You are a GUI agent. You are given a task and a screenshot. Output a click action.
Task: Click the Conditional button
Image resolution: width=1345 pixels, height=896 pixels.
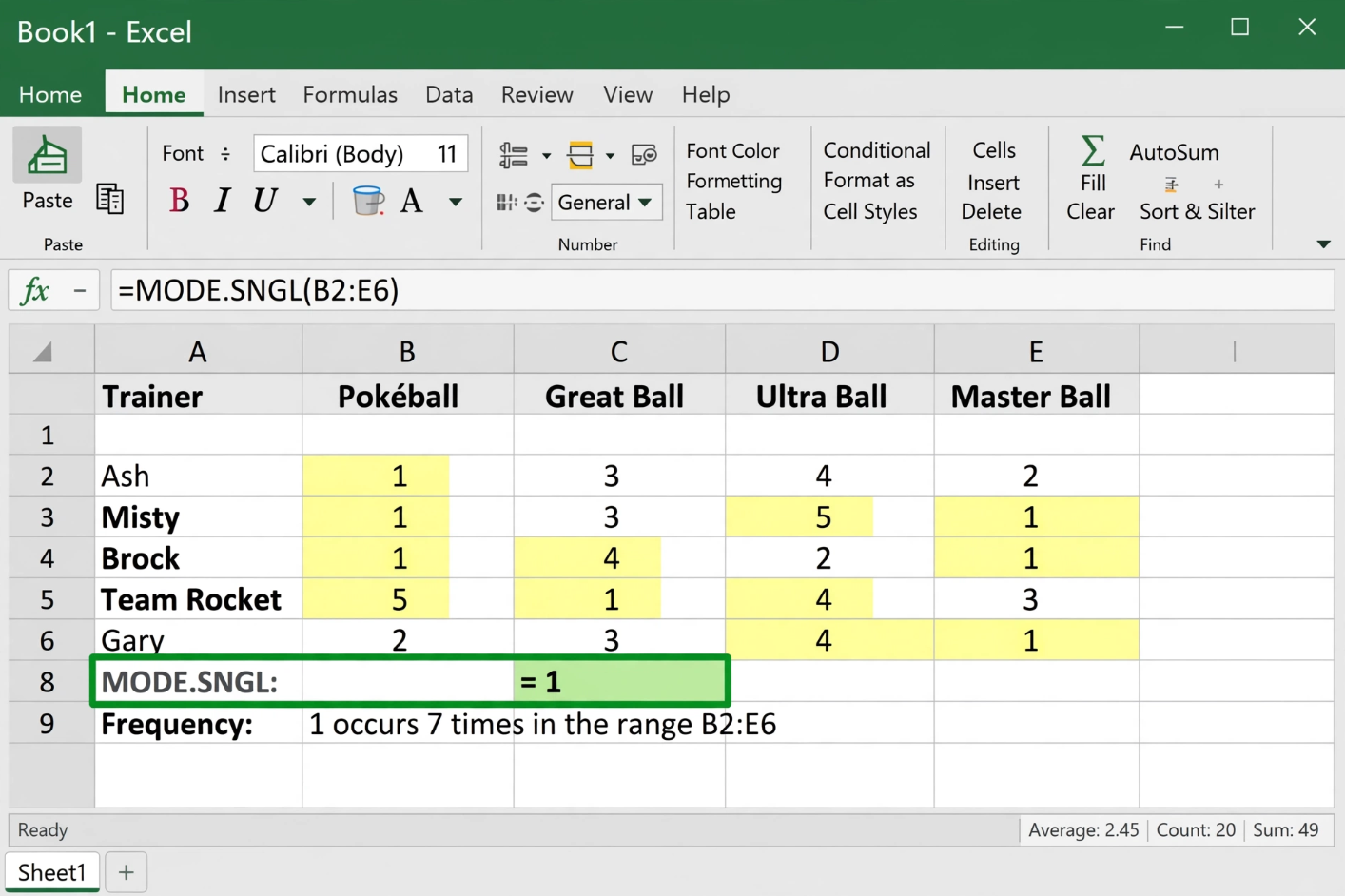(877, 150)
